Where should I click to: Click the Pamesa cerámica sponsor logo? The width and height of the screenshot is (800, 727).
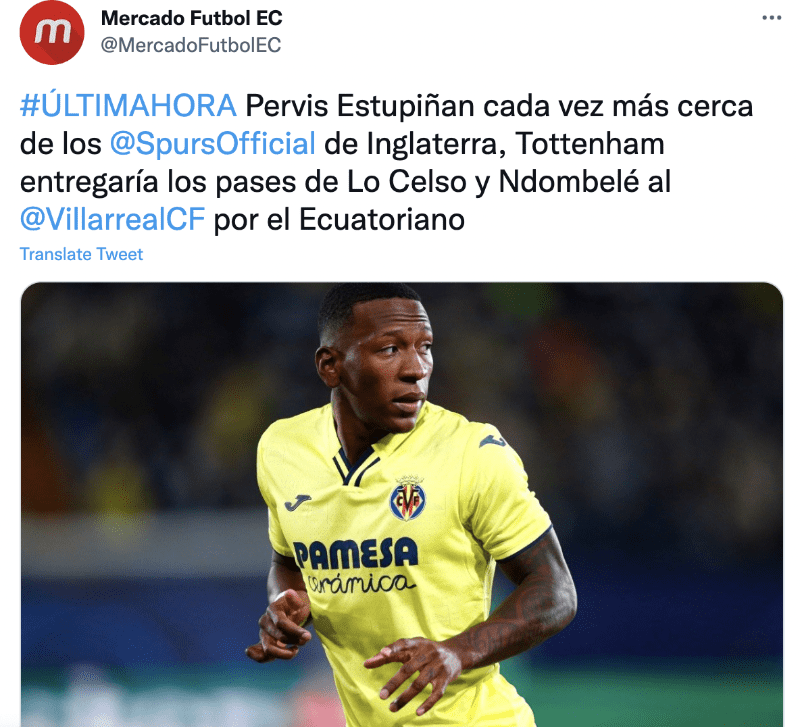click(357, 566)
